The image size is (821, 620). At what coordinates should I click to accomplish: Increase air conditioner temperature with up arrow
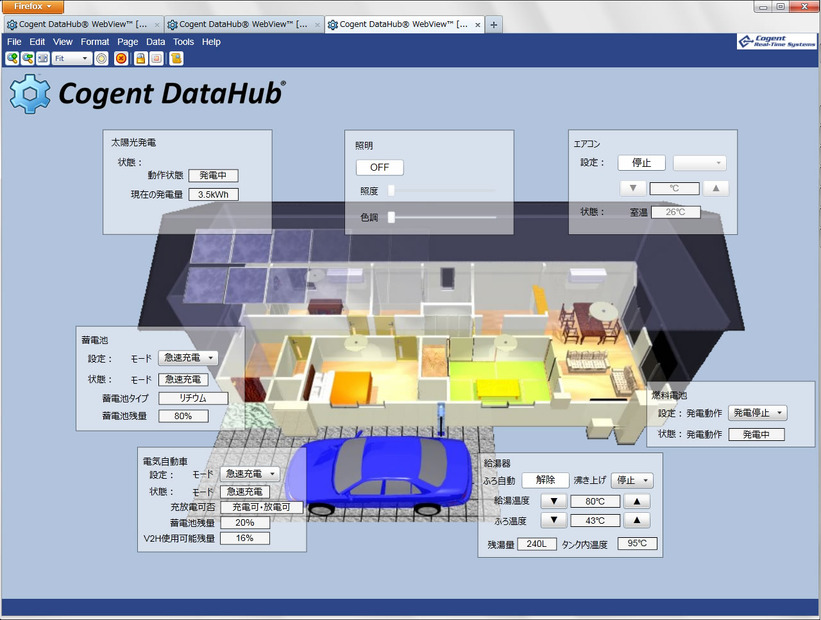(716, 188)
